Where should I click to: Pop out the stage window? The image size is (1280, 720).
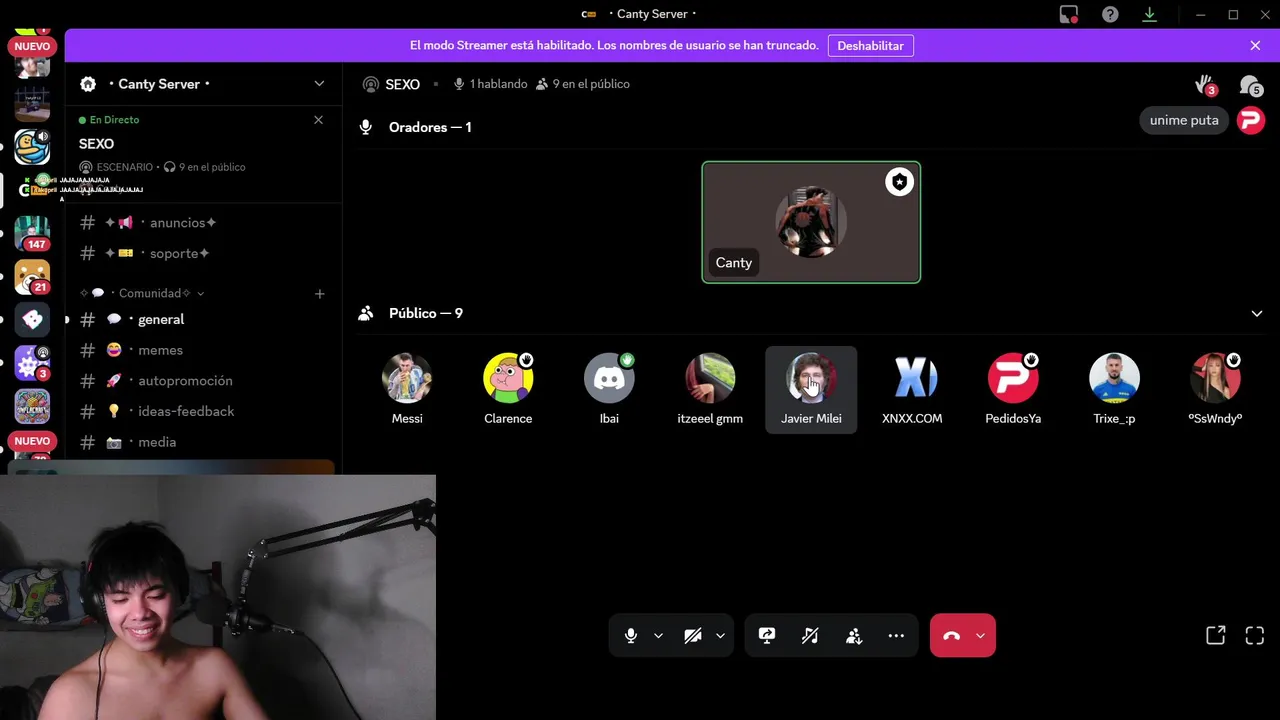coord(1215,636)
